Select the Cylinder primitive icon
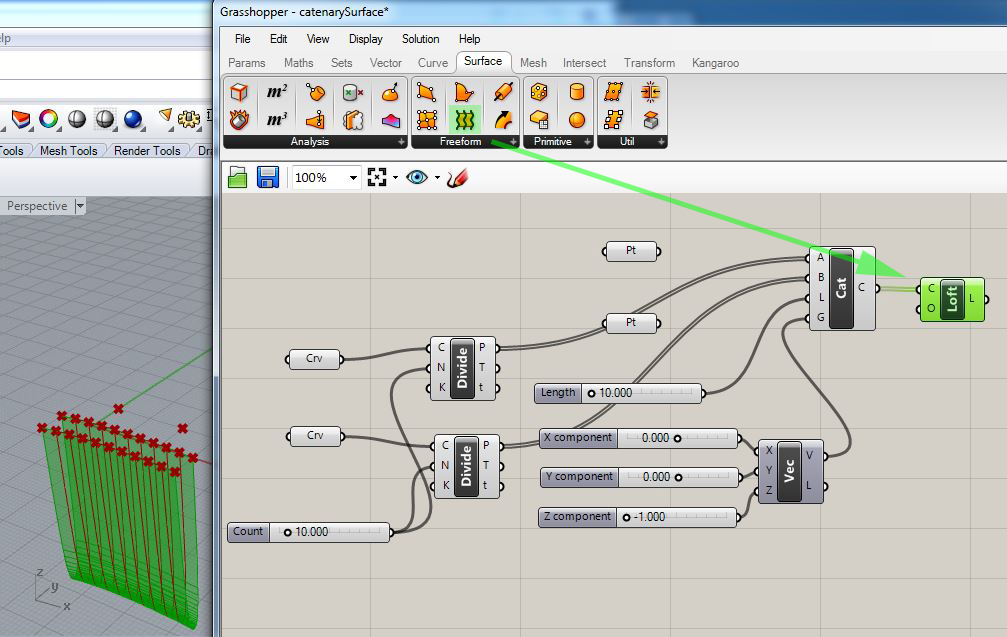The image size is (1007, 637). click(x=576, y=92)
